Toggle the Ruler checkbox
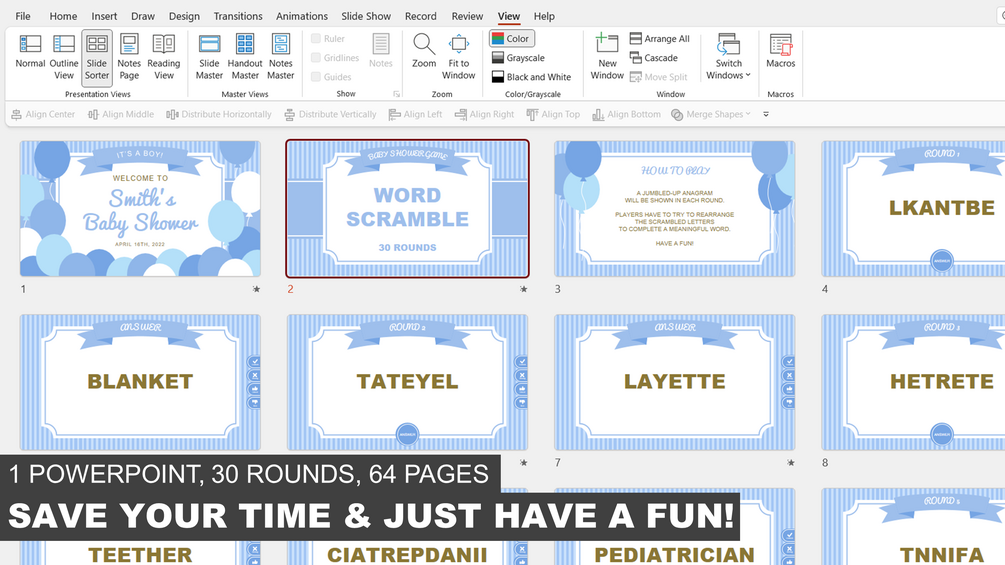Image resolution: width=1005 pixels, height=565 pixels. (316, 38)
